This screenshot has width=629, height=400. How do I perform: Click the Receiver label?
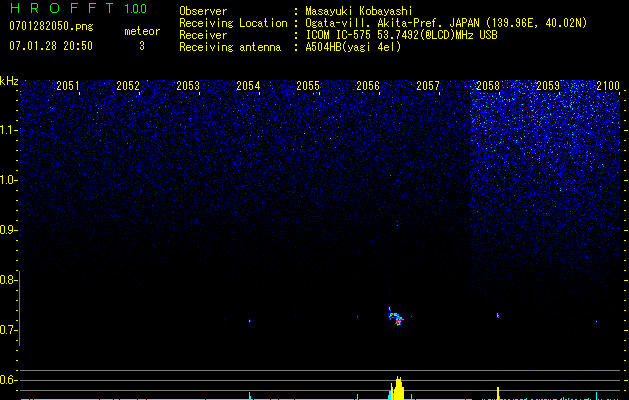click(203, 35)
